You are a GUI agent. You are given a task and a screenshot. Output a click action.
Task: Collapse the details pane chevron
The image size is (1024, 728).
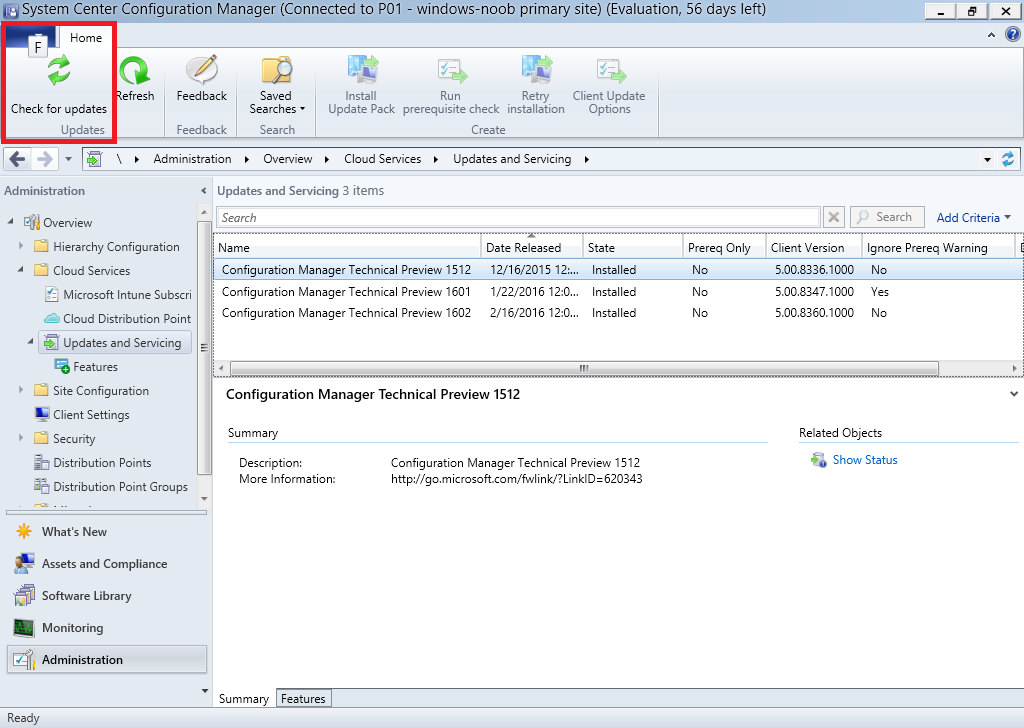pos(1014,394)
